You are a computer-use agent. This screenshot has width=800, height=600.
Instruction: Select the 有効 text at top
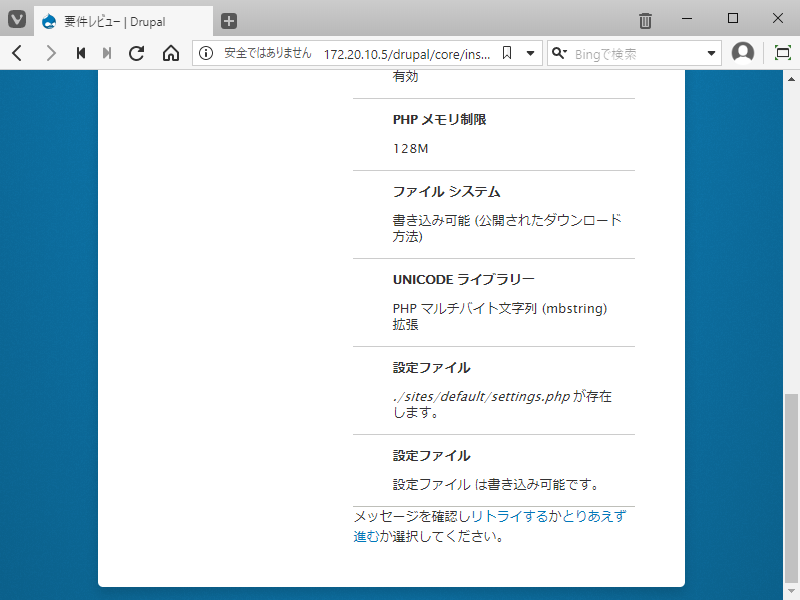click(405, 77)
